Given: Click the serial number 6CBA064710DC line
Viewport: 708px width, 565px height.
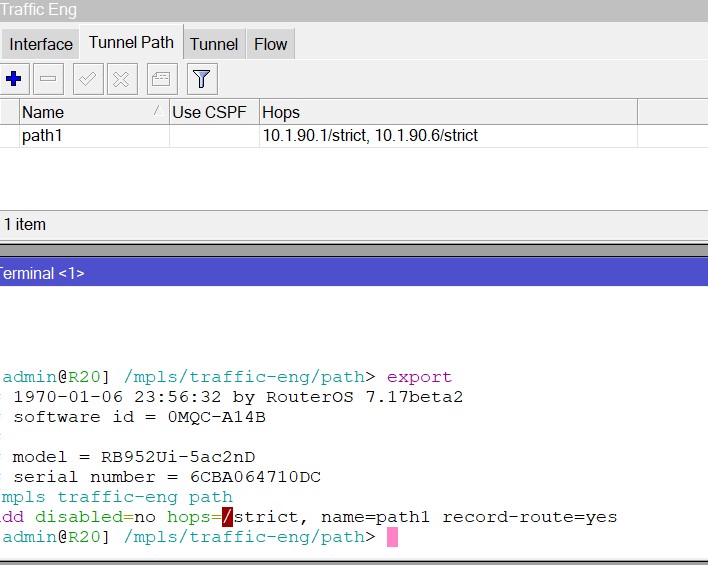Looking at the screenshot, I should 167,476.
